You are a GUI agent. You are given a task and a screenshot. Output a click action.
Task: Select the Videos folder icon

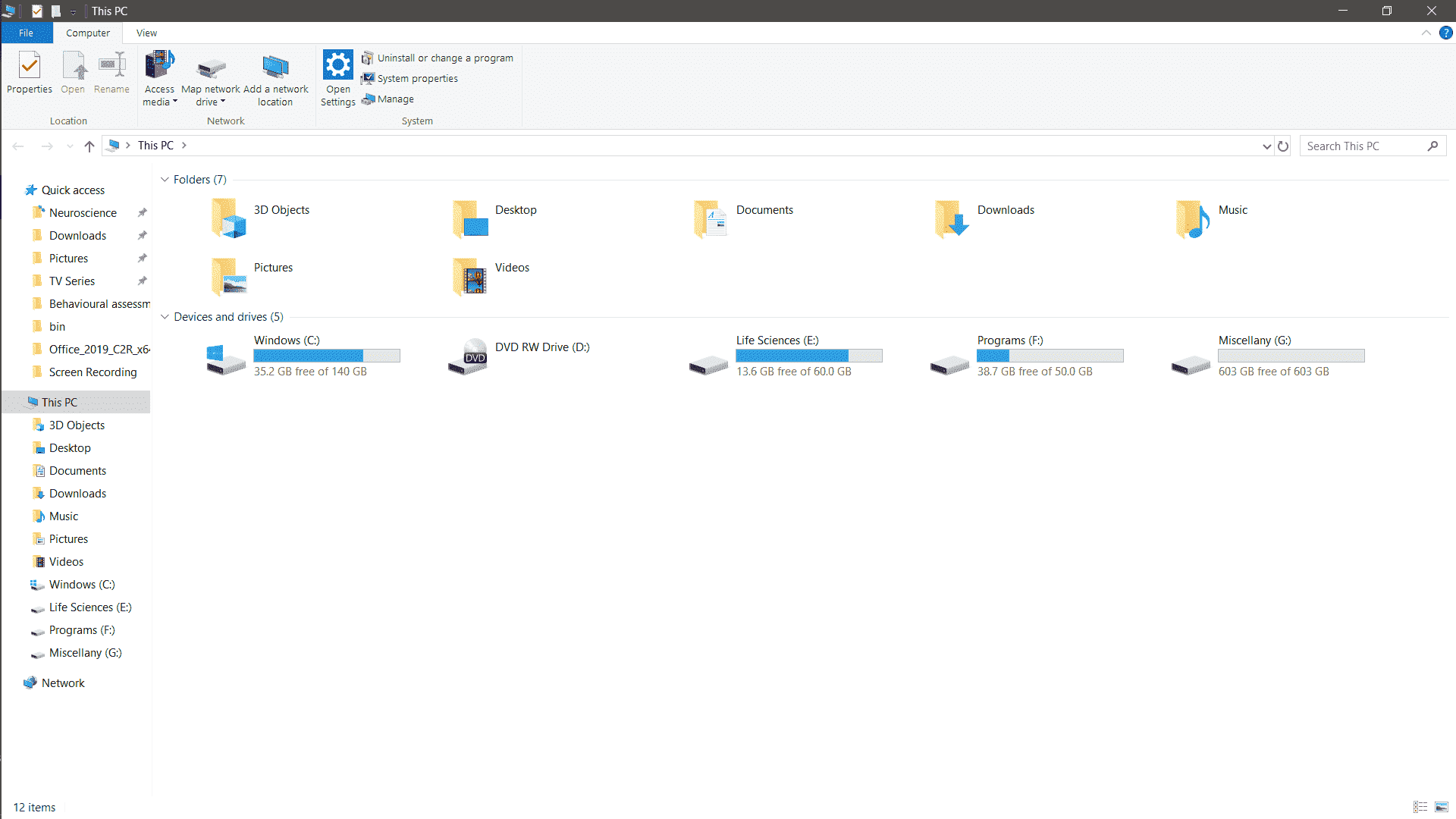470,276
